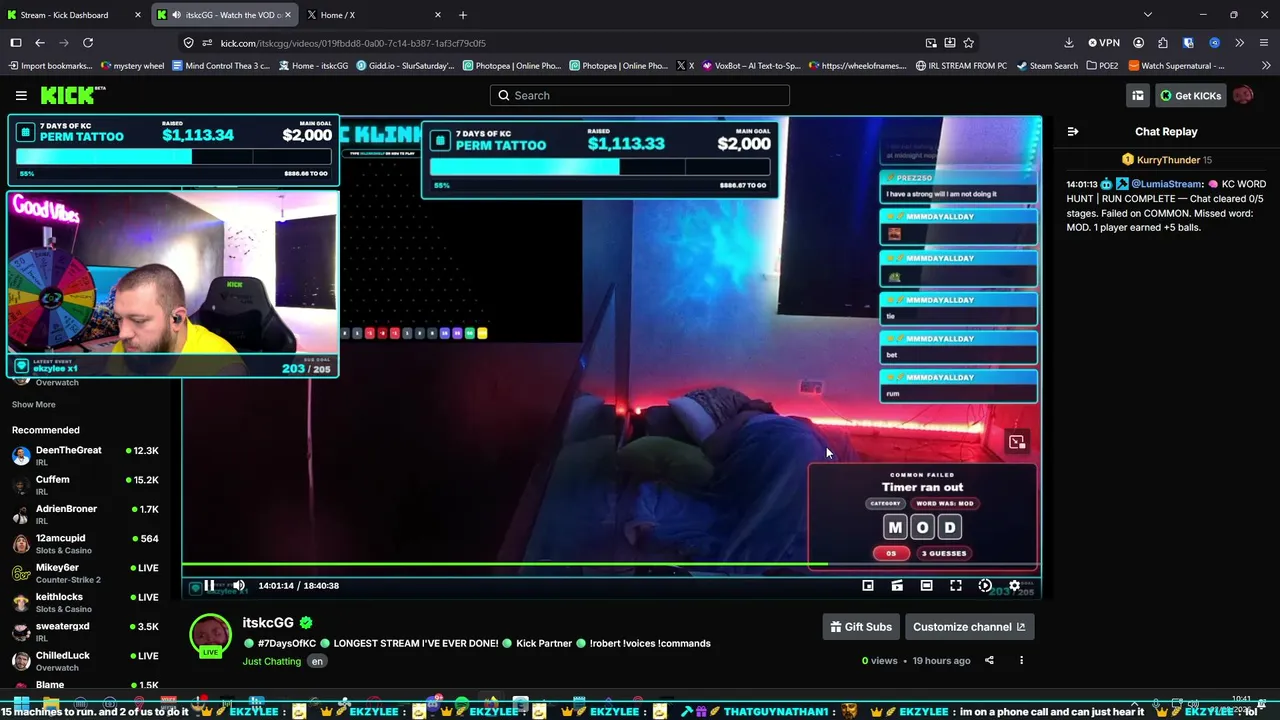Viewport: 1280px width, 720px height.
Task: Bookmark this page with the star
Action: 968,43
